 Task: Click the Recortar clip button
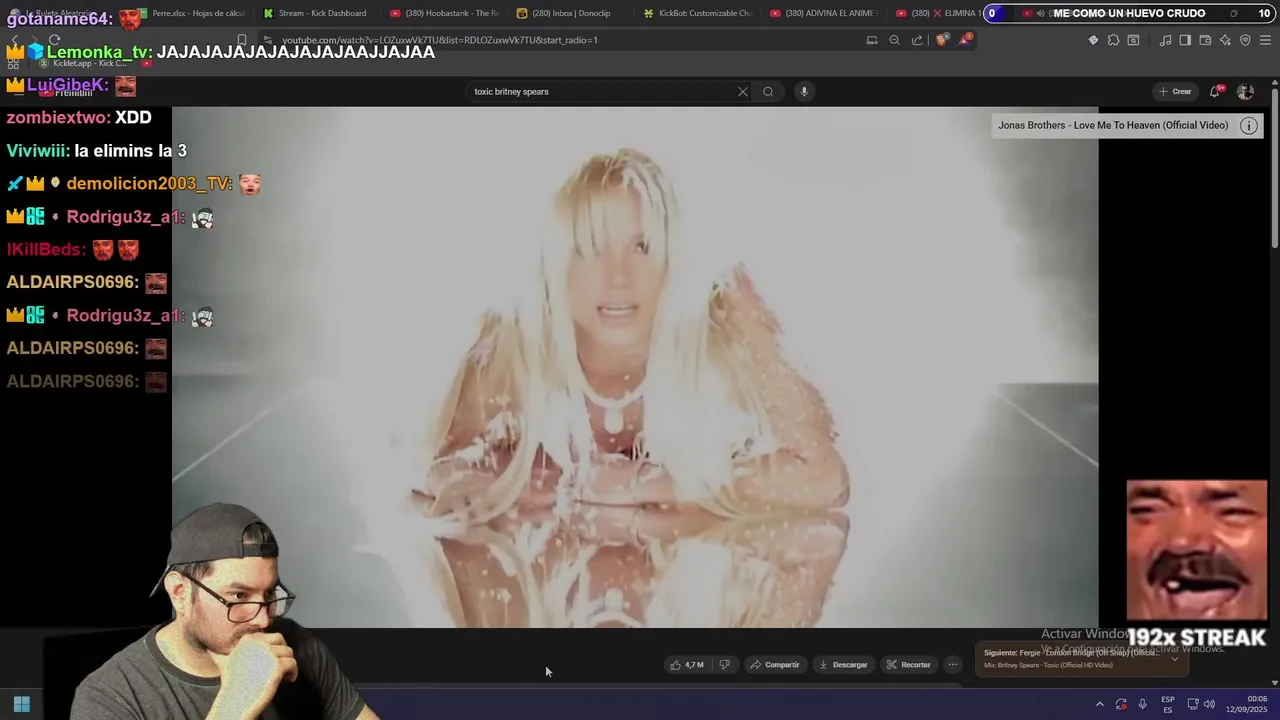pyautogui.click(x=908, y=665)
